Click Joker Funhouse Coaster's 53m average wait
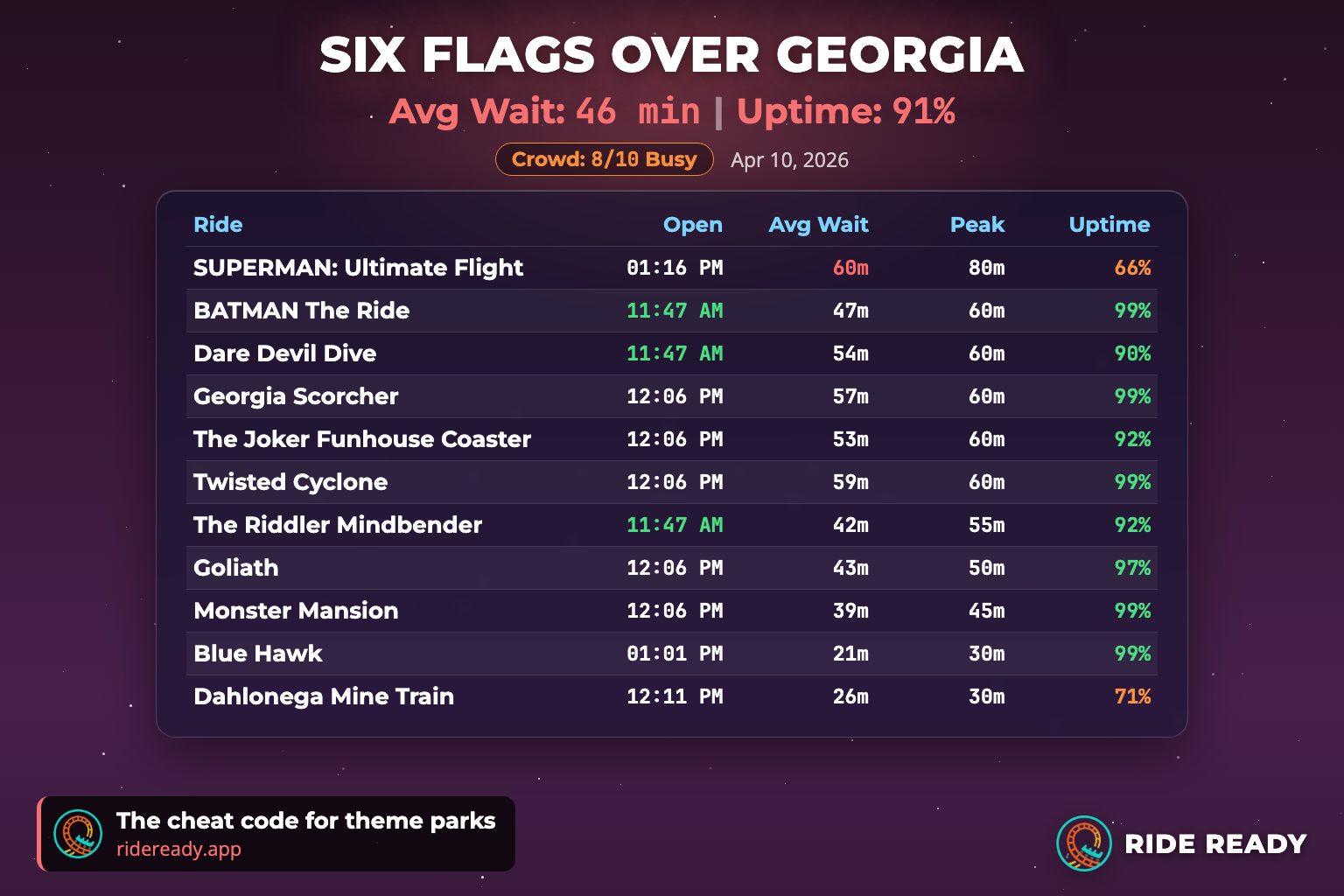The width and height of the screenshot is (1344, 896). coord(851,439)
